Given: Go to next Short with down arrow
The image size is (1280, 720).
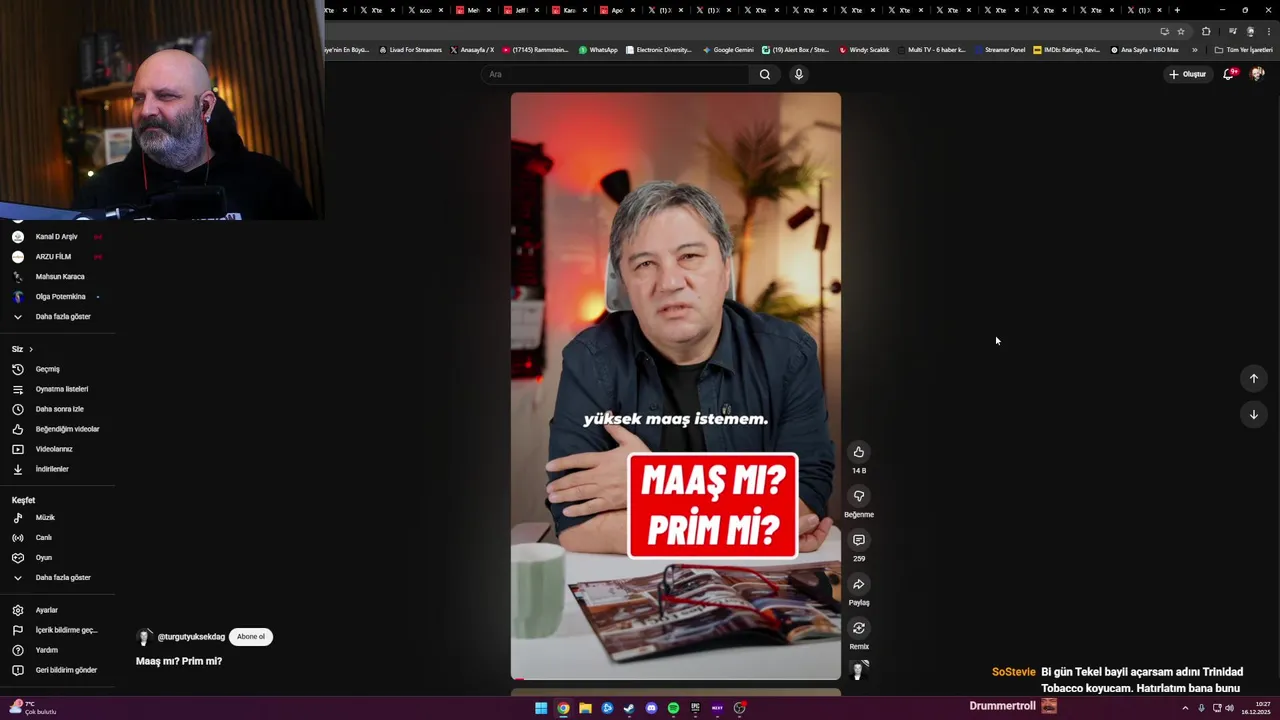Looking at the screenshot, I should pyautogui.click(x=1253, y=414).
